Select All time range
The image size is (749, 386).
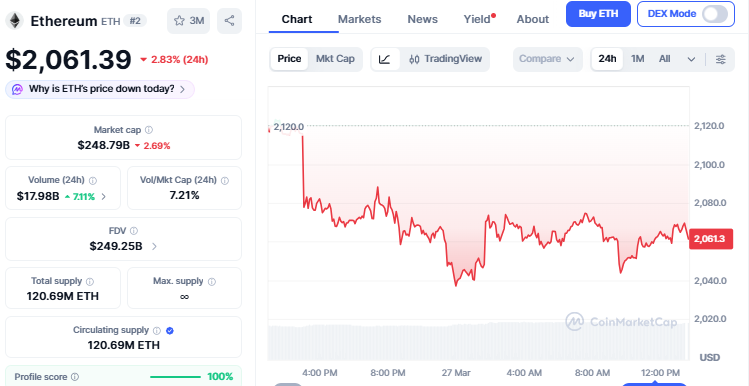coord(664,59)
